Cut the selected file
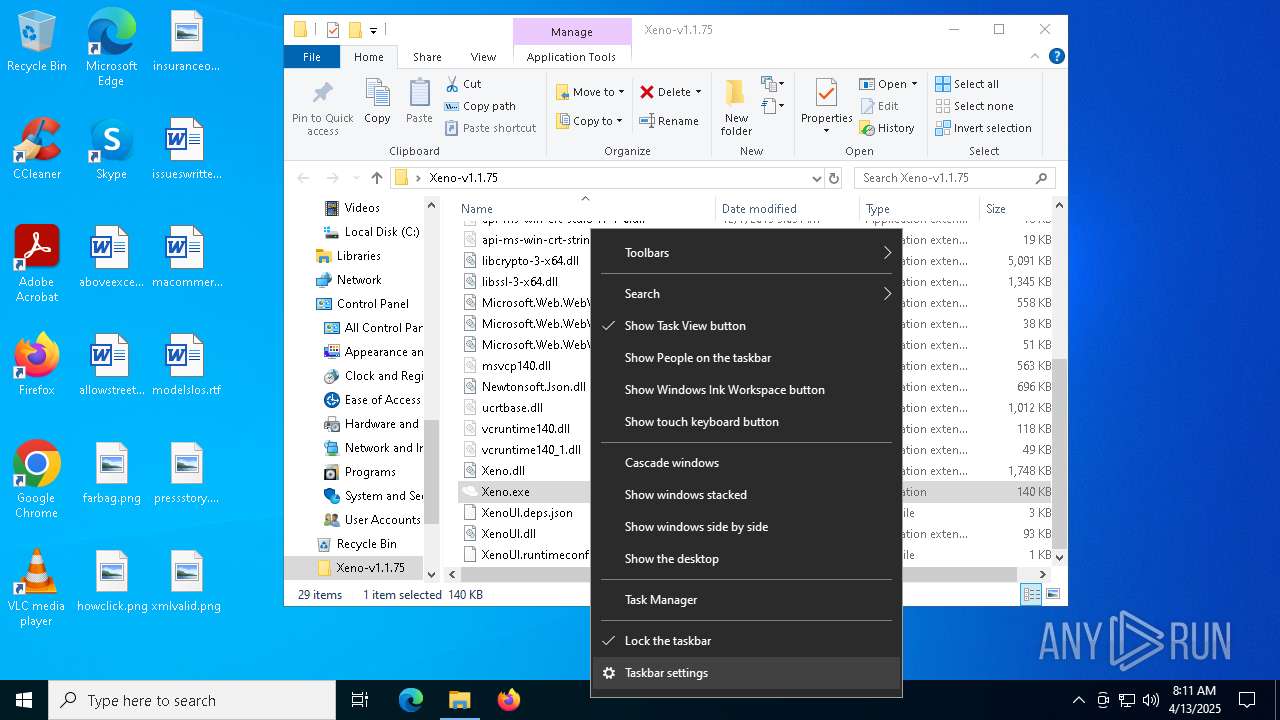 pos(463,84)
